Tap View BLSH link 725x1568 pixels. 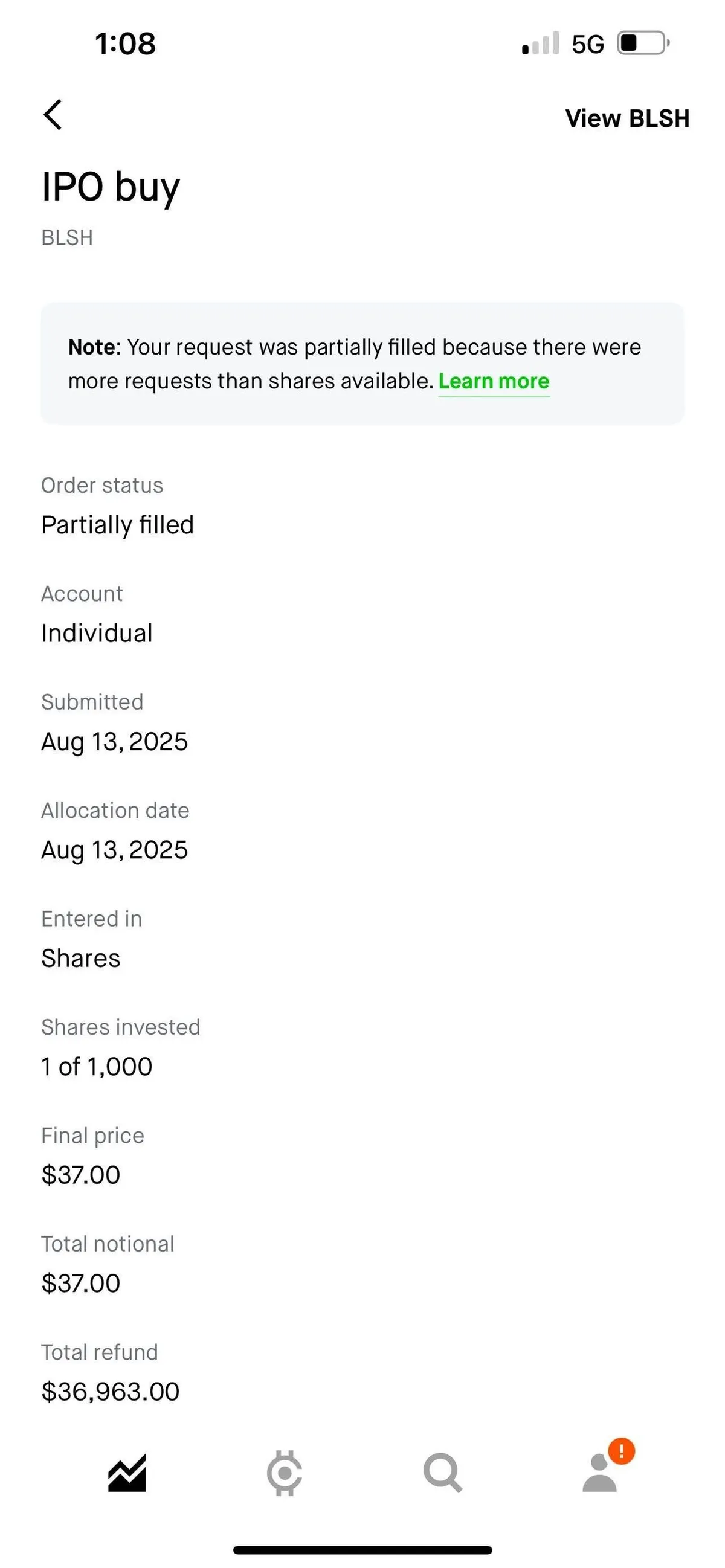pyautogui.click(x=627, y=119)
